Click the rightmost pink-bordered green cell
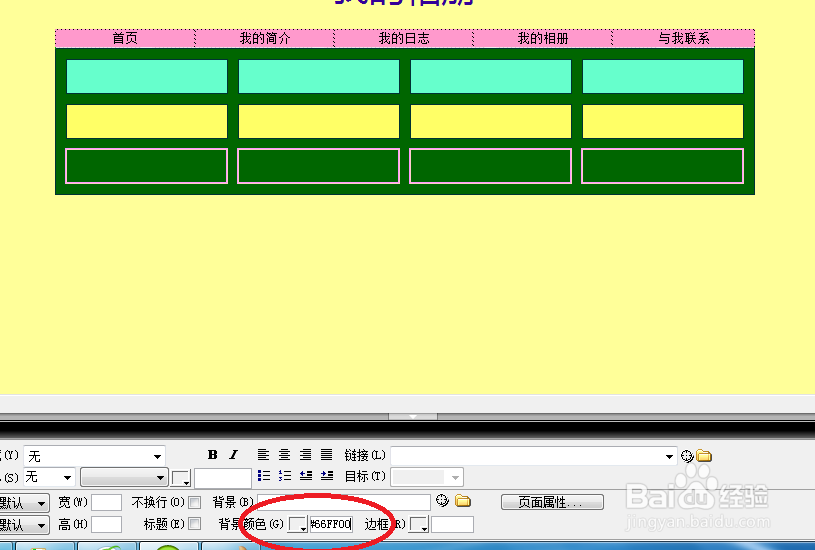 click(x=663, y=166)
